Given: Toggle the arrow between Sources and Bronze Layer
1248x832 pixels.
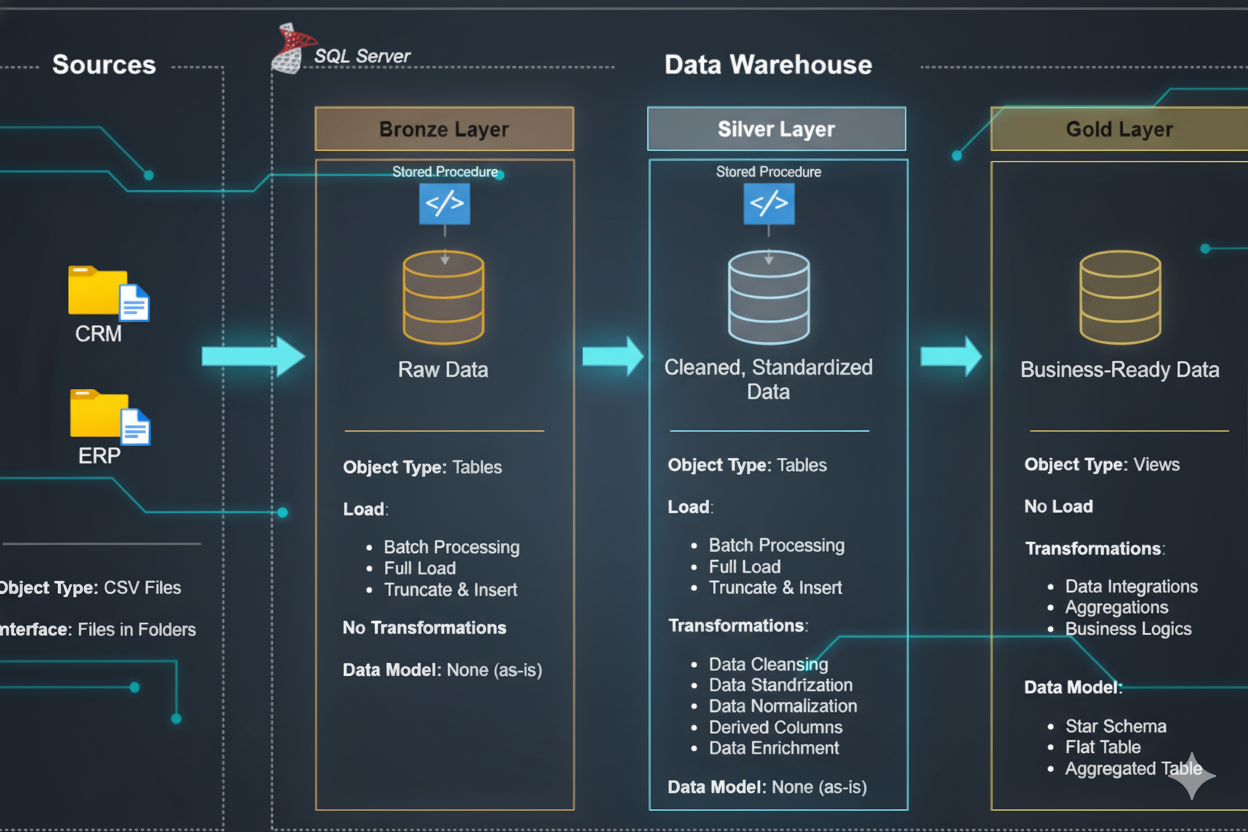Looking at the screenshot, I should point(253,356).
